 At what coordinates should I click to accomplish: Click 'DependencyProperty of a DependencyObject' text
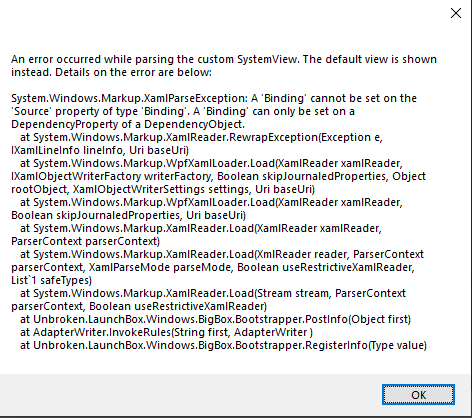point(128,124)
